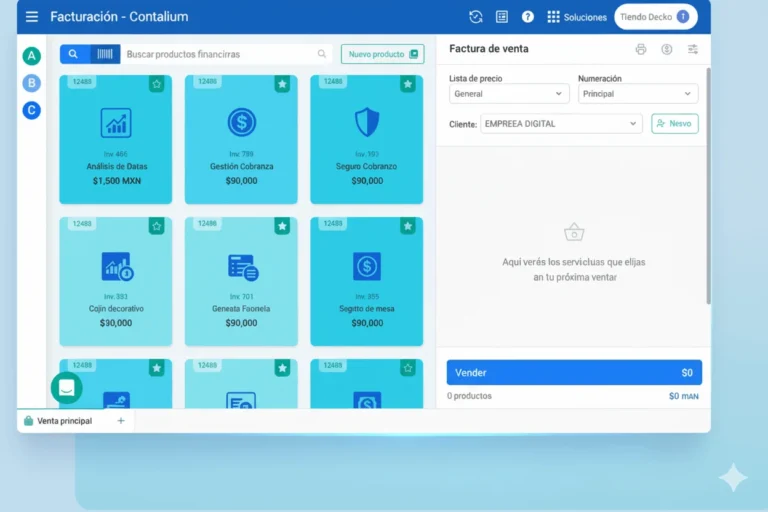Toggle favorite star on Análisis de Datos
The height and width of the screenshot is (512, 768).
point(157,84)
